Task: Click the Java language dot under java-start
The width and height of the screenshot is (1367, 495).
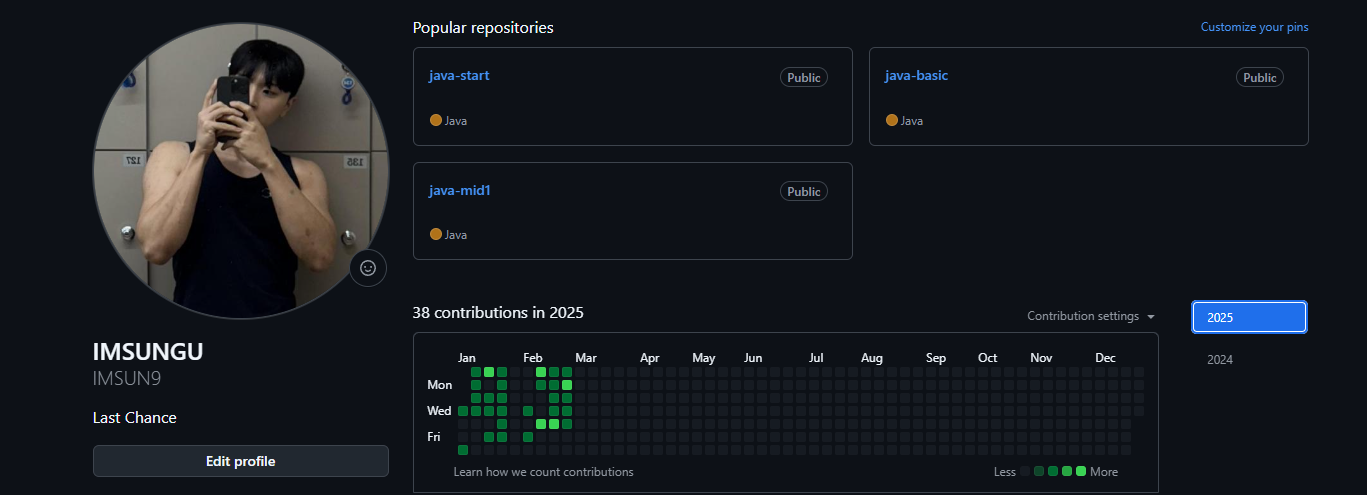Action: point(436,120)
